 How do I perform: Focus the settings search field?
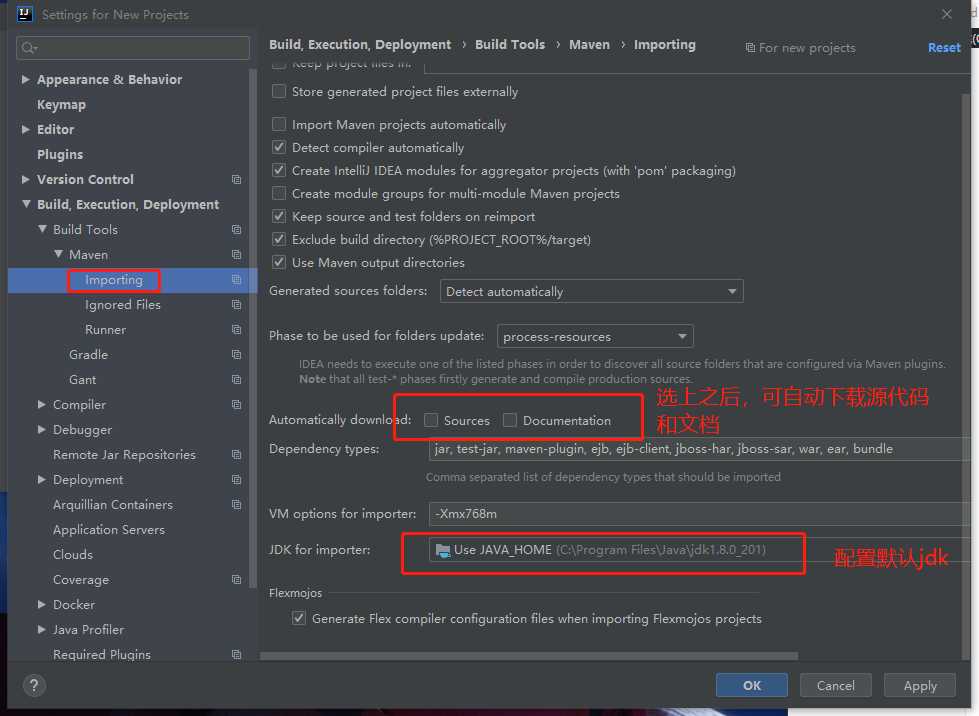(133, 47)
